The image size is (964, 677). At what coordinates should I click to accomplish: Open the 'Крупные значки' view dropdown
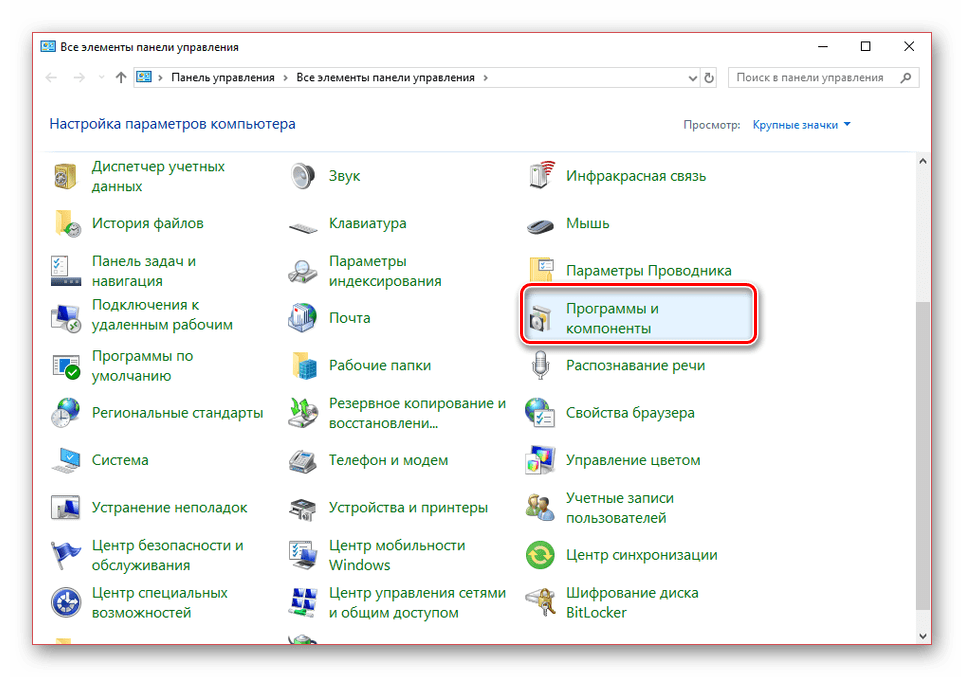(802, 125)
